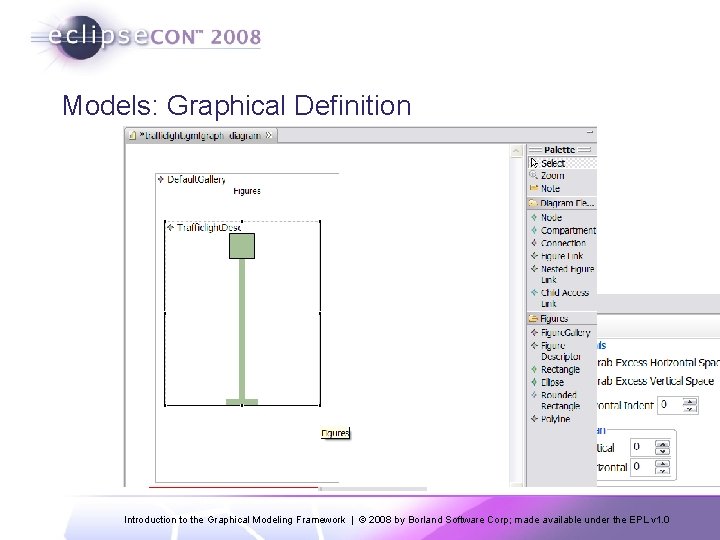Screen dimensions: 720x540
Task: Show hidden editor tabs list chevron
Action: (269, 135)
